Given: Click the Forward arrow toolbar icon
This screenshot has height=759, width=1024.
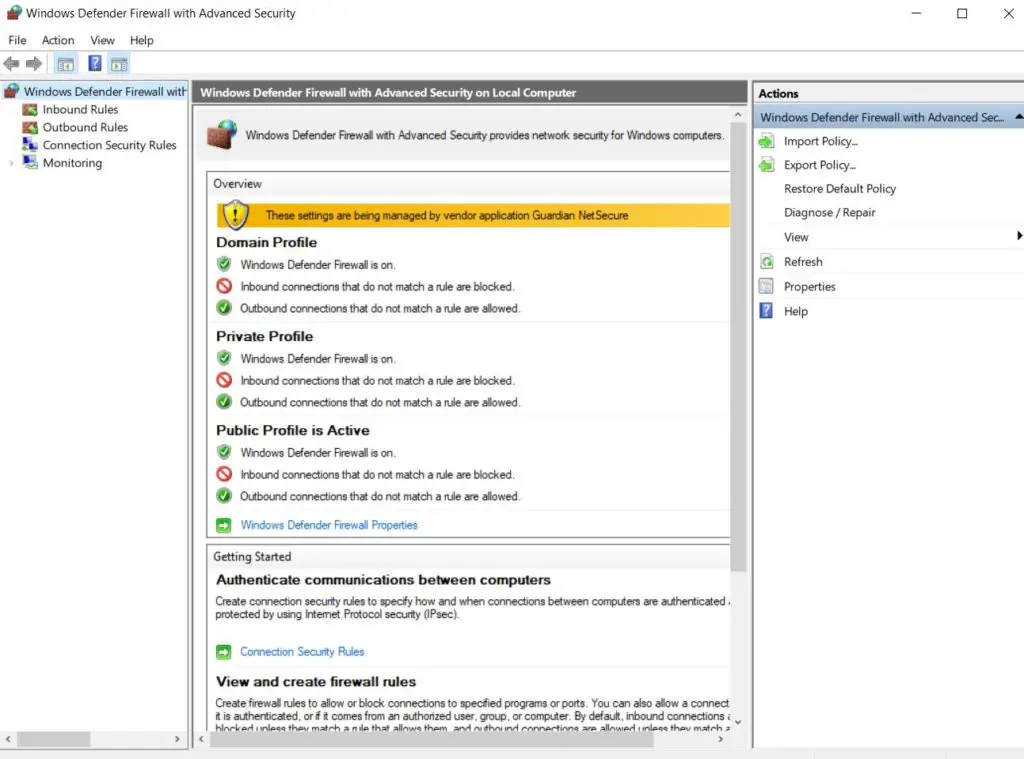Looking at the screenshot, I should coord(34,63).
